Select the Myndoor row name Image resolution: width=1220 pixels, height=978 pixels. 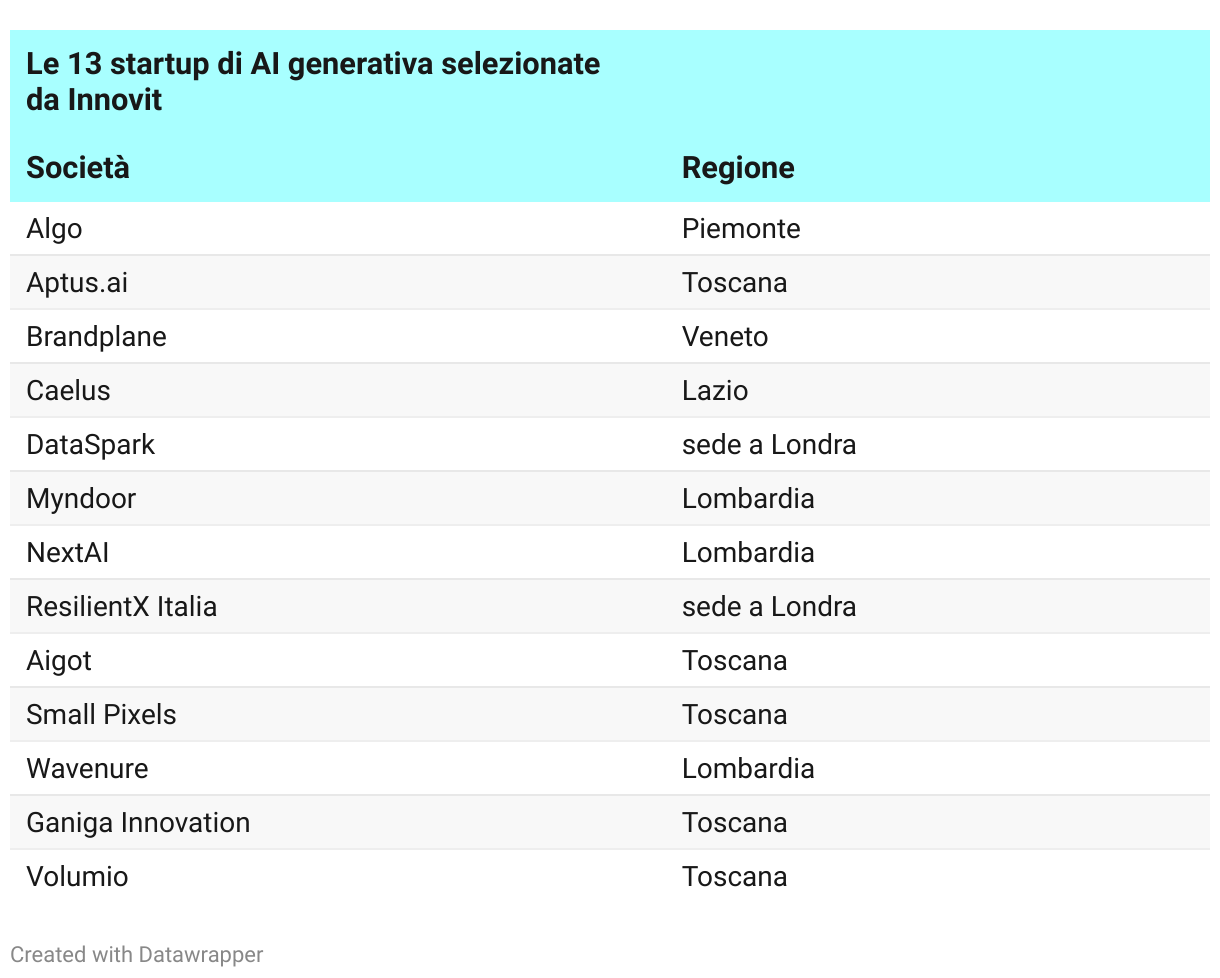(x=81, y=499)
